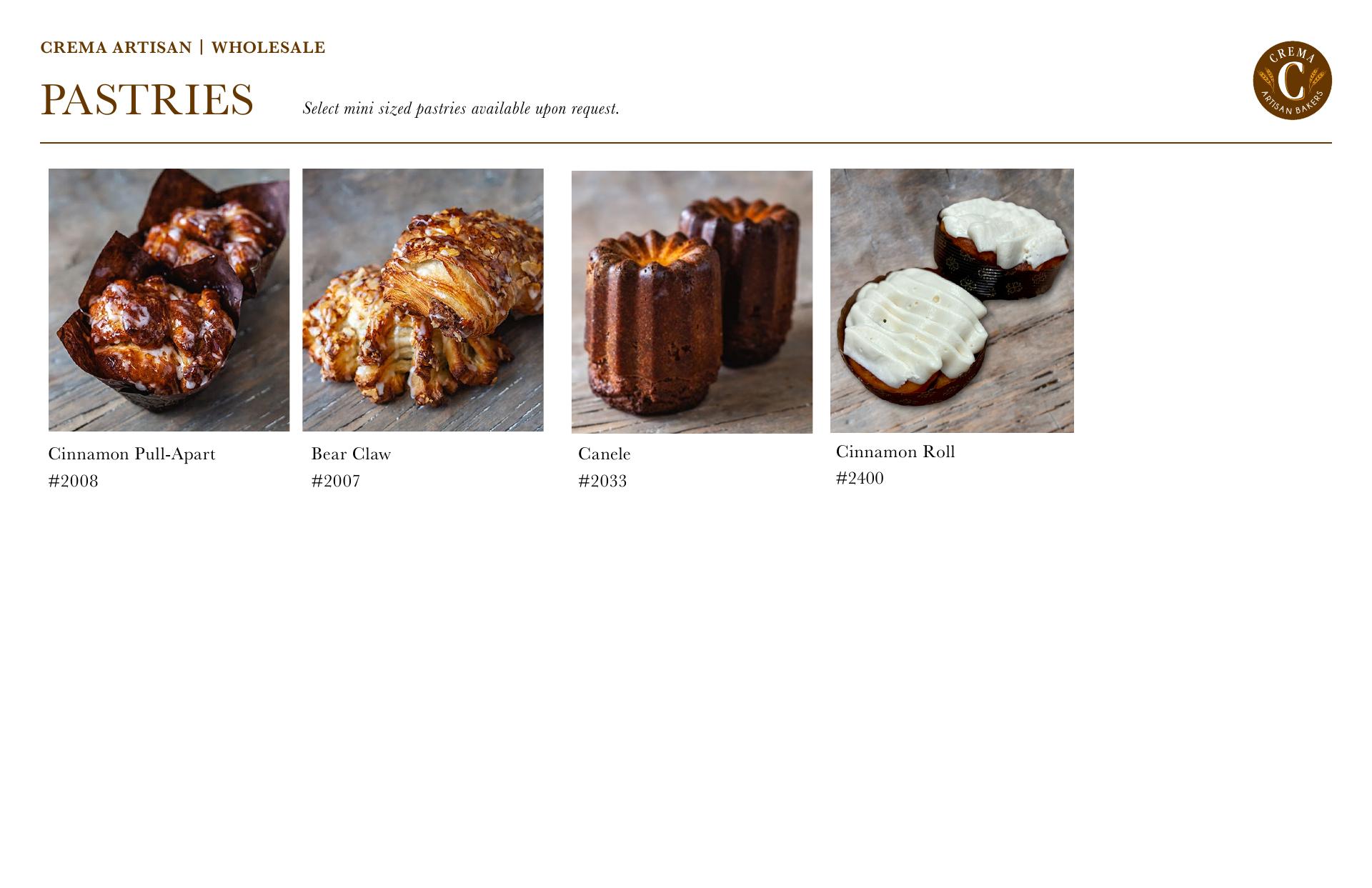This screenshot has width=1372, height=888.
Task: Click the WHOLESALE header text
Action: coord(268,48)
